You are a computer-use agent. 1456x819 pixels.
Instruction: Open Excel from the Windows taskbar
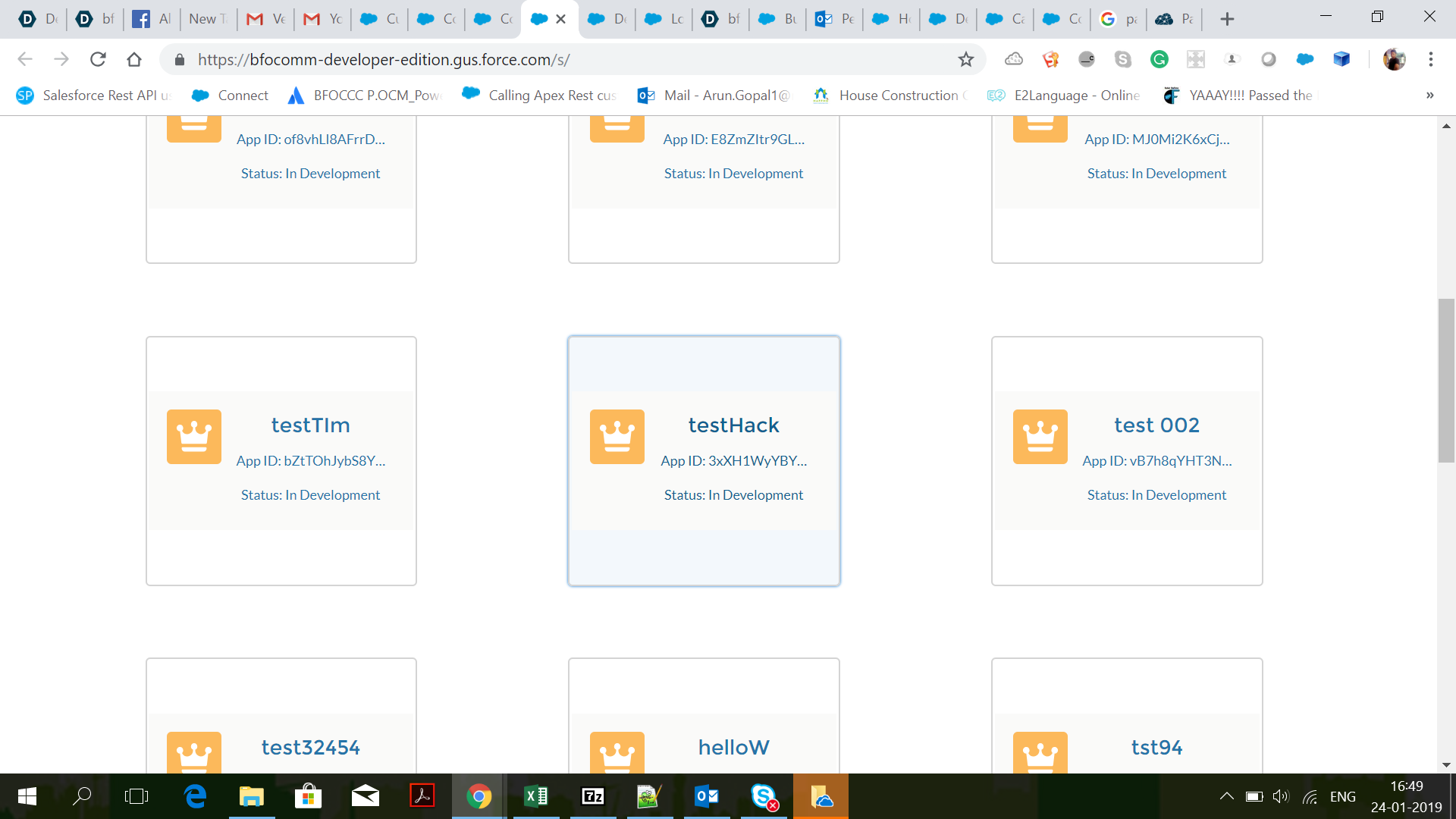(x=536, y=796)
